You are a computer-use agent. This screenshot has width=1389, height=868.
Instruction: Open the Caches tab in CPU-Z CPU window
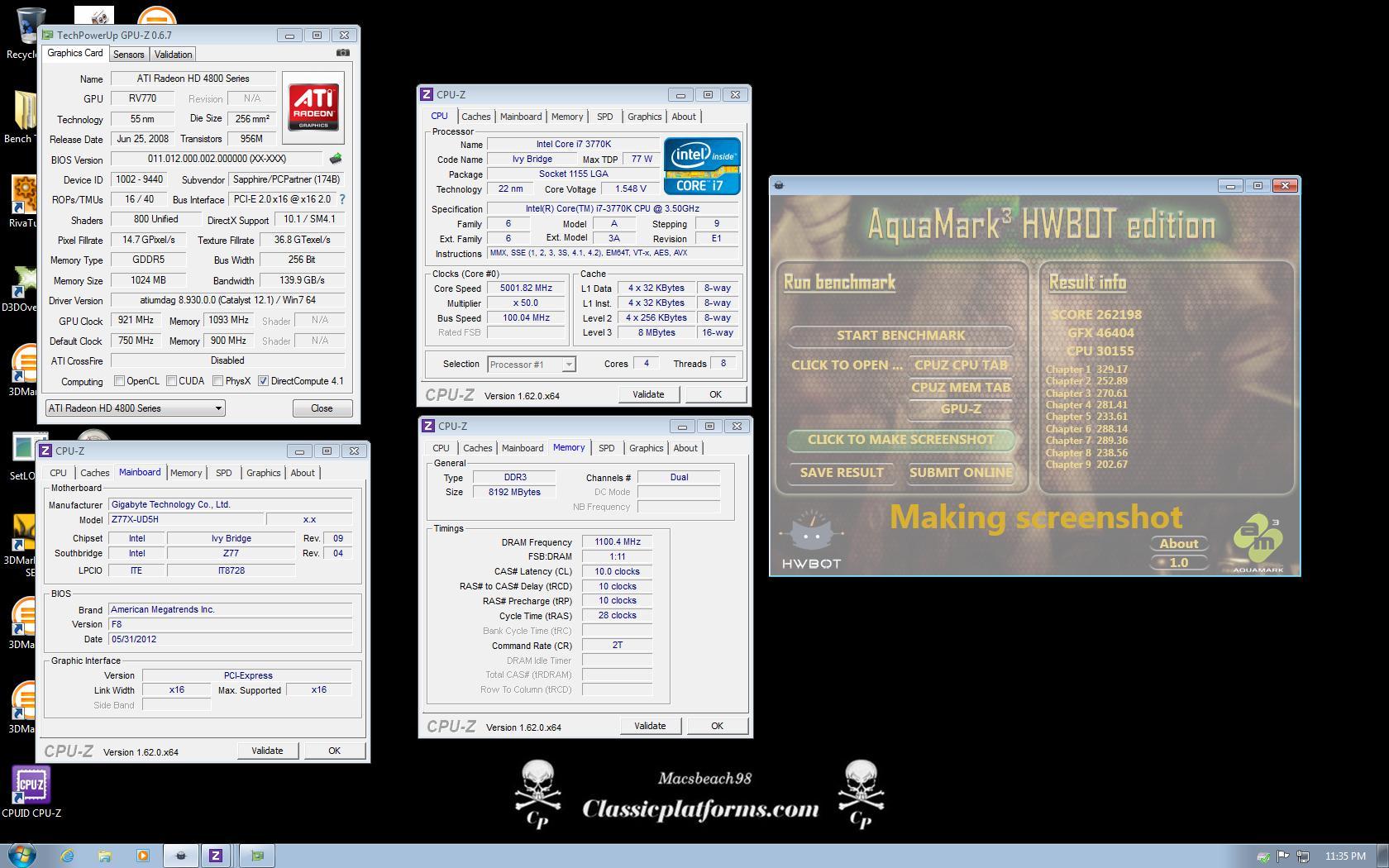pos(475,117)
